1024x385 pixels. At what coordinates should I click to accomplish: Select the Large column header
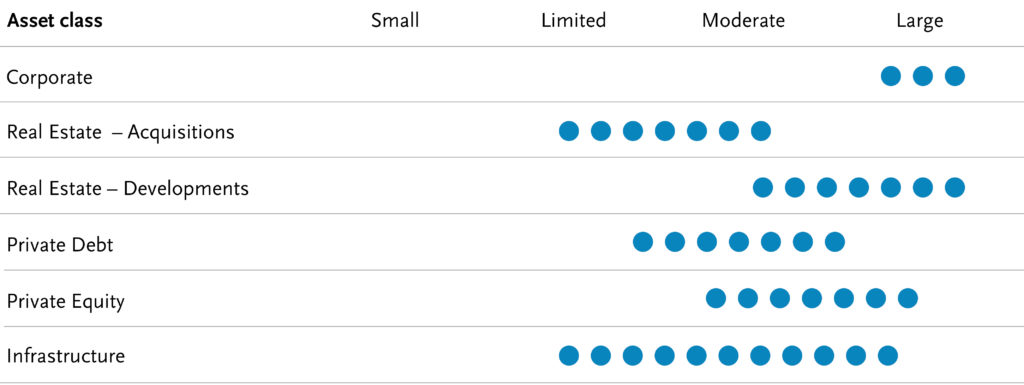click(x=920, y=22)
